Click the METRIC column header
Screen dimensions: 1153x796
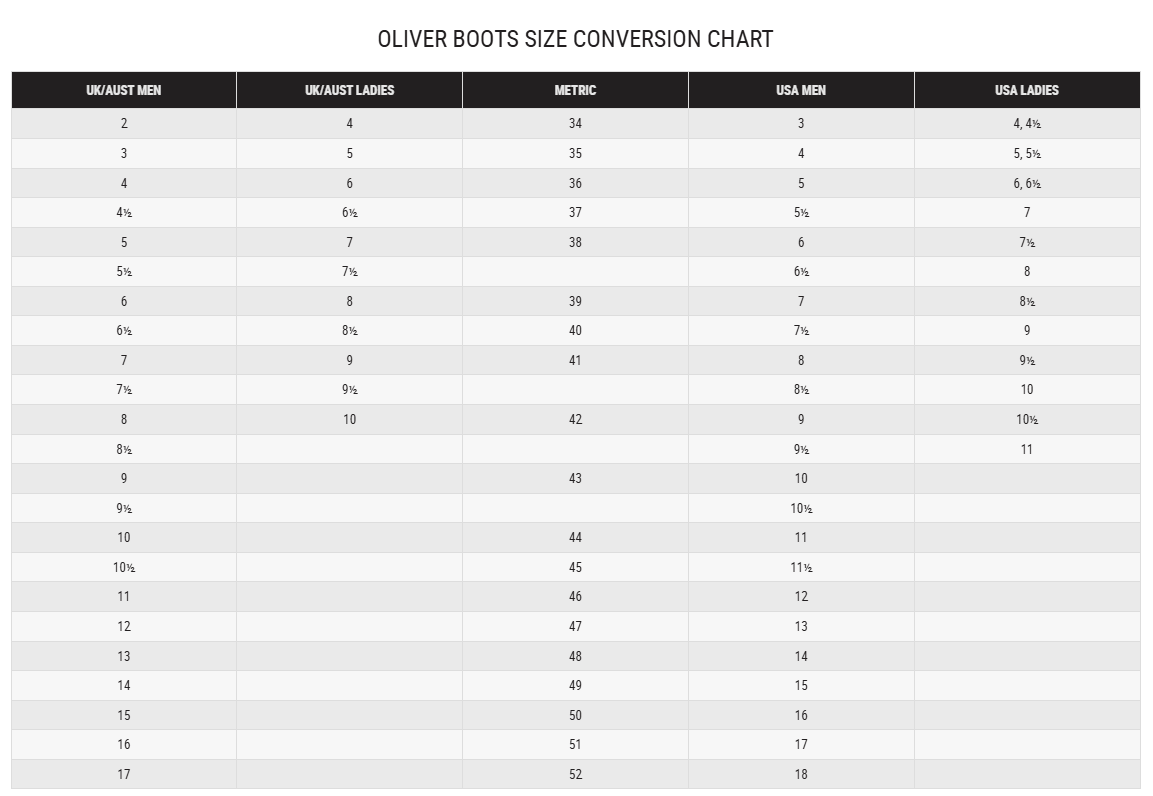click(x=575, y=90)
